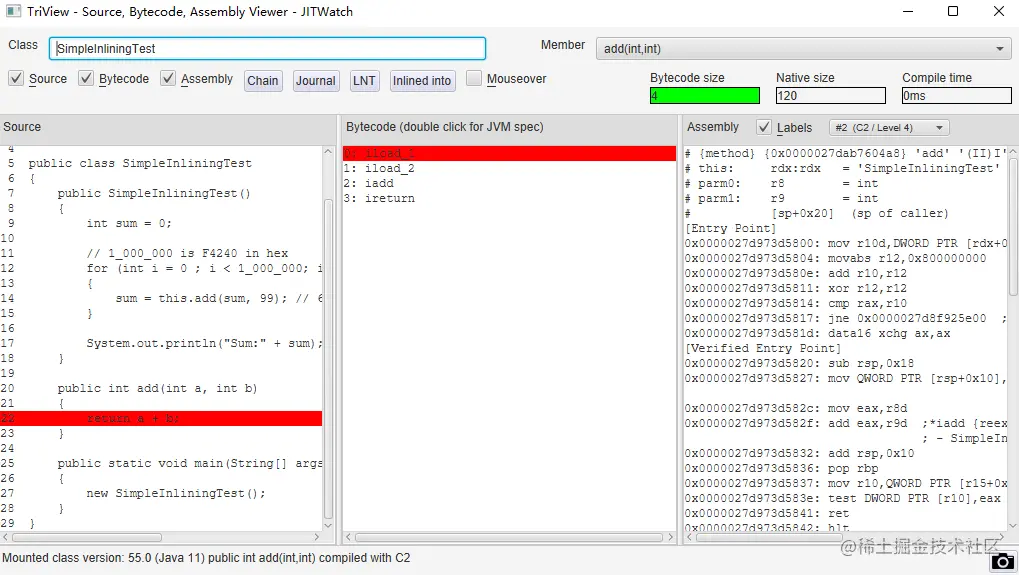Image resolution: width=1019 pixels, height=575 pixels.
Task: Click assembly line '[Verified Entry Point]'
Action: click(x=763, y=348)
